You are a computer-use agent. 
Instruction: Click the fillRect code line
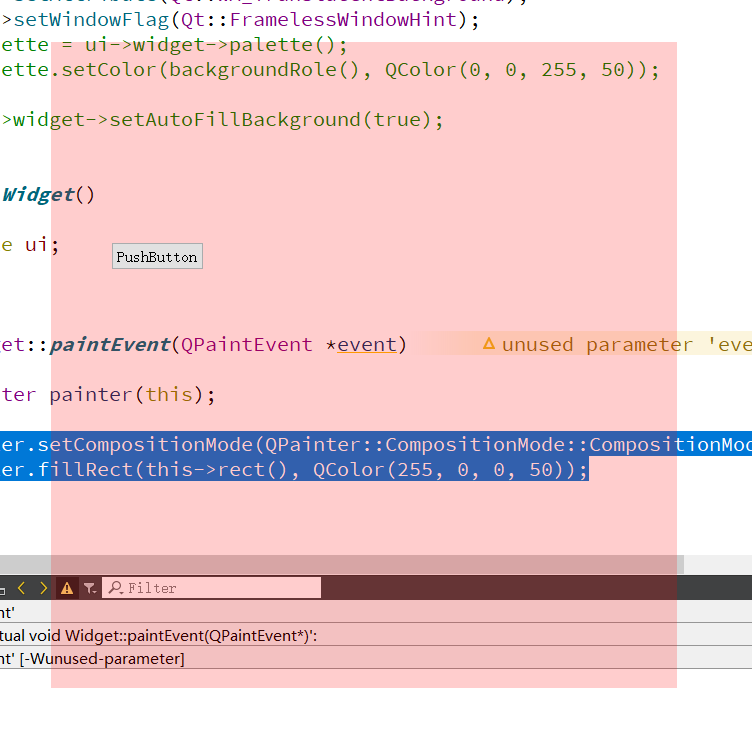point(294,469)
